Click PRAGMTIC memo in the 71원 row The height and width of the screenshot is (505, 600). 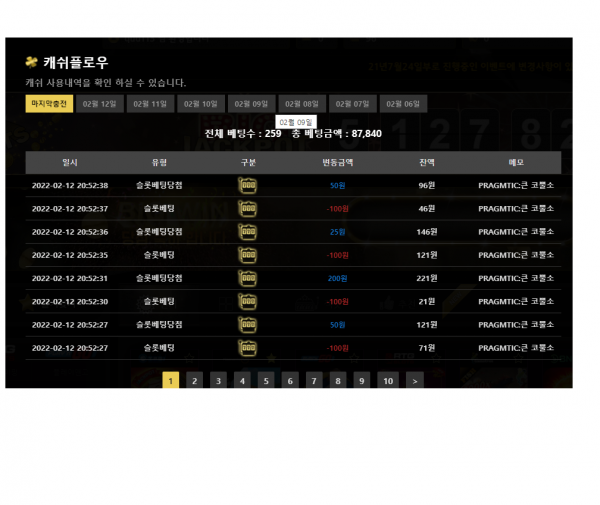click(x=516, y=348)
